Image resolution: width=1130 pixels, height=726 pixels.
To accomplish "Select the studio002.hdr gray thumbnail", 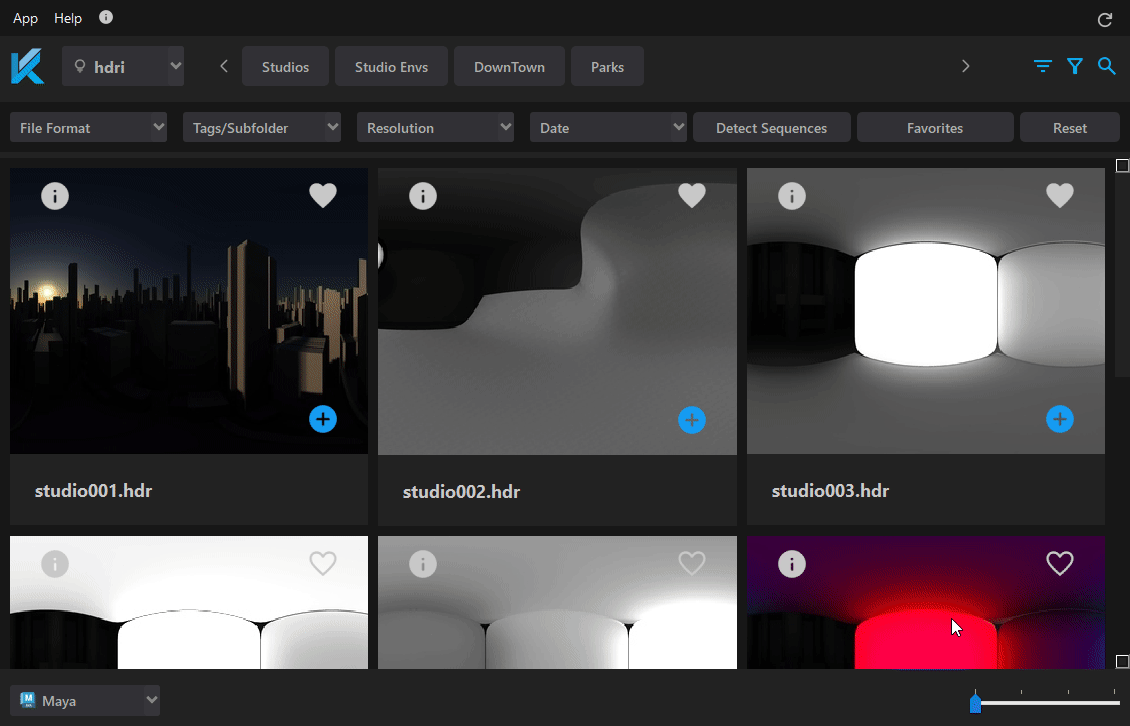I will point(557,311).
